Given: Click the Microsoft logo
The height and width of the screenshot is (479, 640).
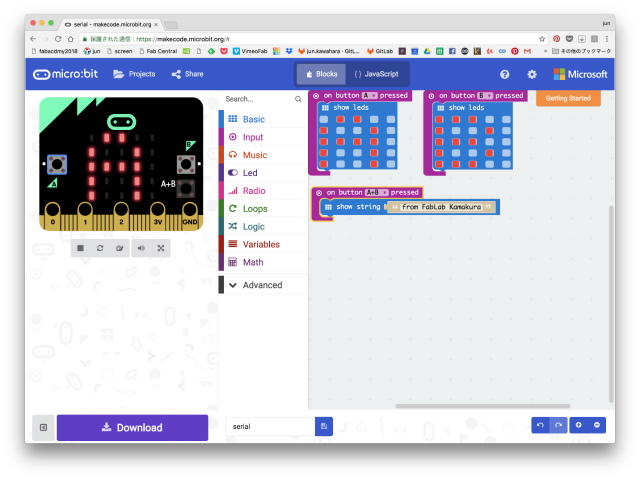Looking at the screenshot, I should click(x=580, y=74).
